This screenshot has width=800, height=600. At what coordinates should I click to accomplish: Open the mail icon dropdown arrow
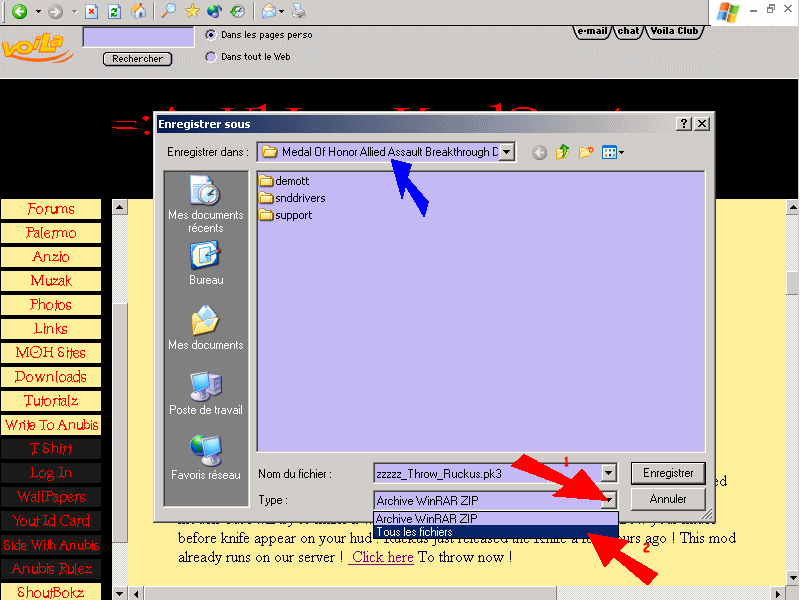click(x=281, y=11)
